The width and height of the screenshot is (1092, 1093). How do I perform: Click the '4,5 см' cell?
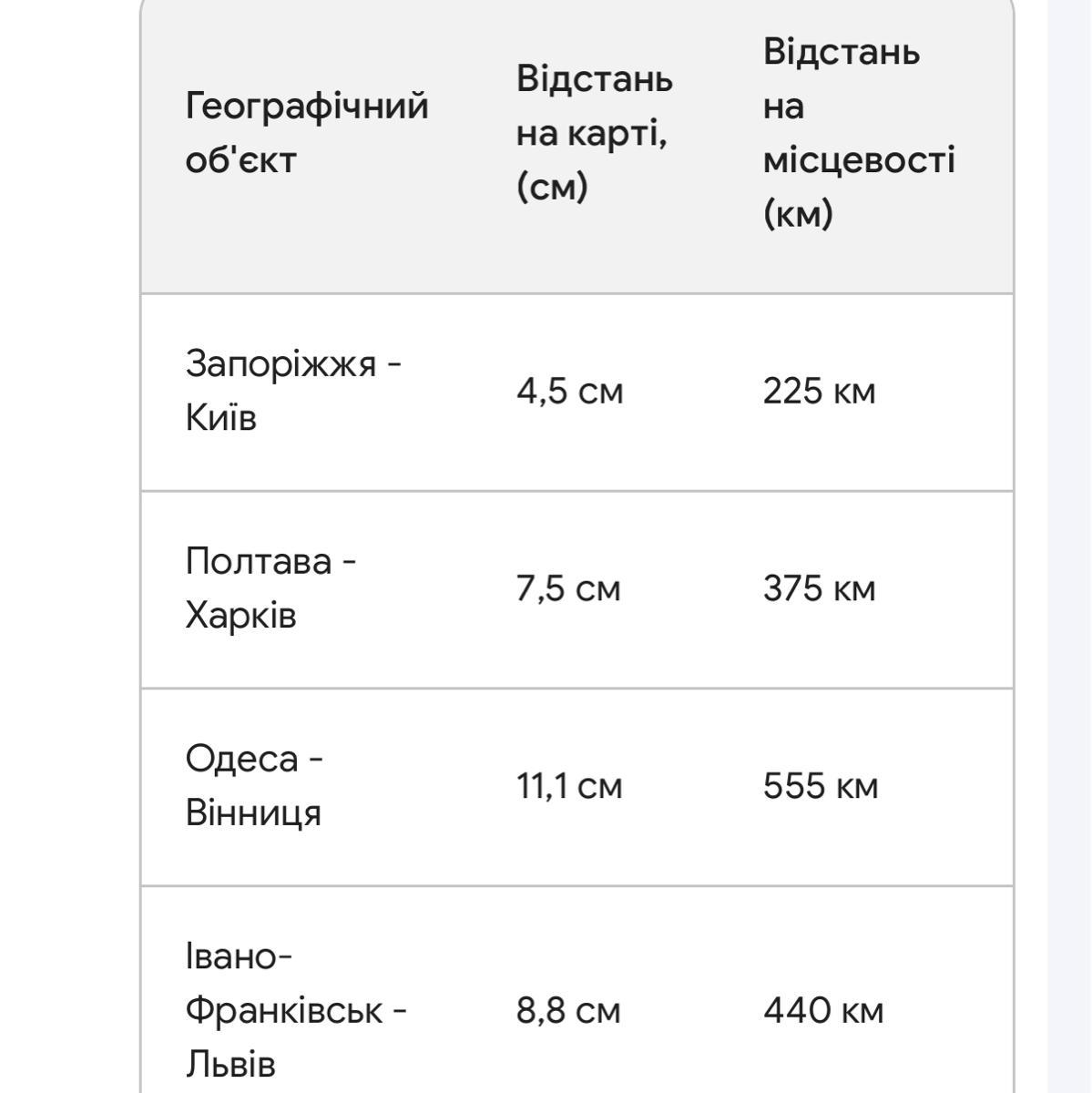pos(570,392)
